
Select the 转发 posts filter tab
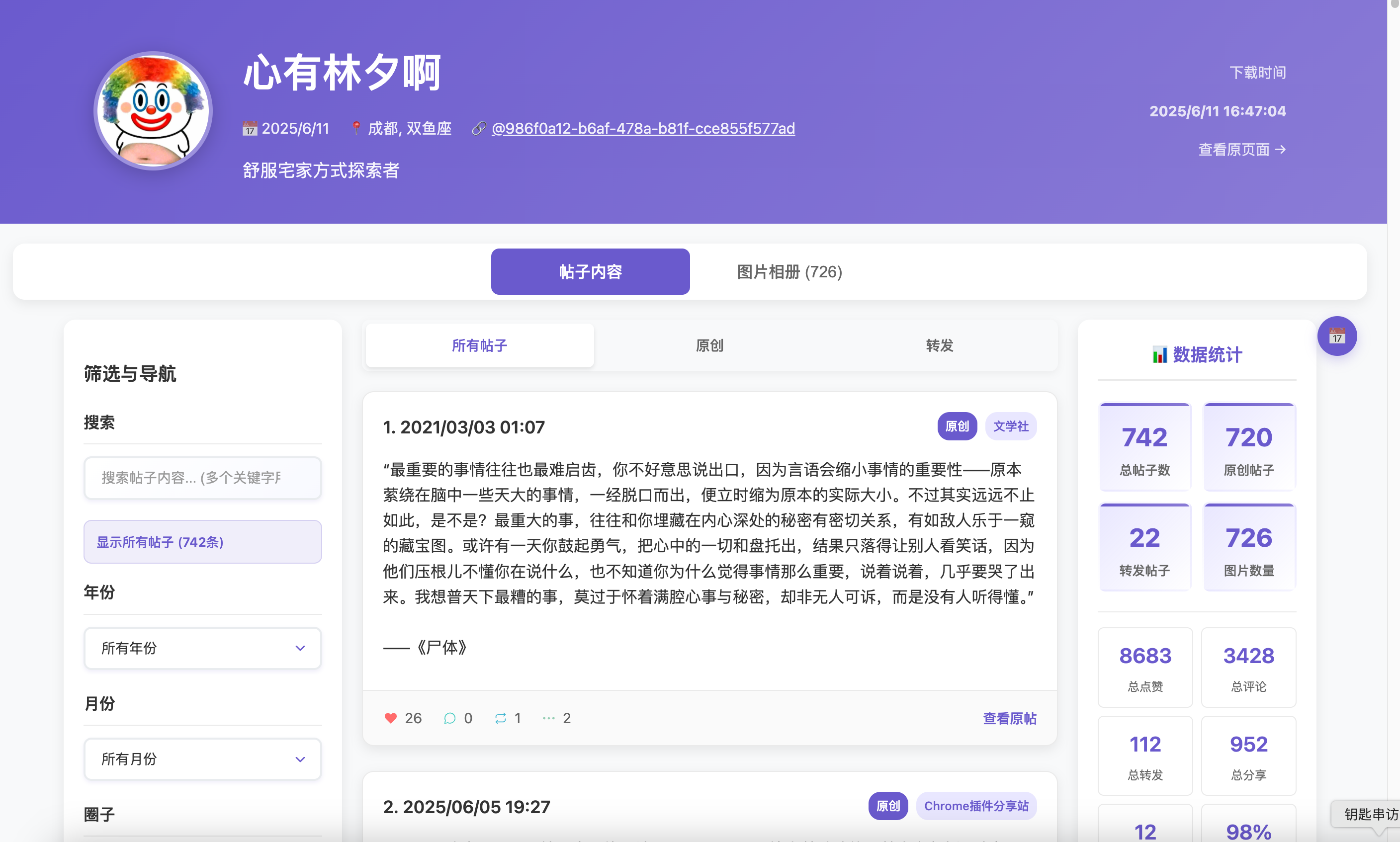[939, 345]
